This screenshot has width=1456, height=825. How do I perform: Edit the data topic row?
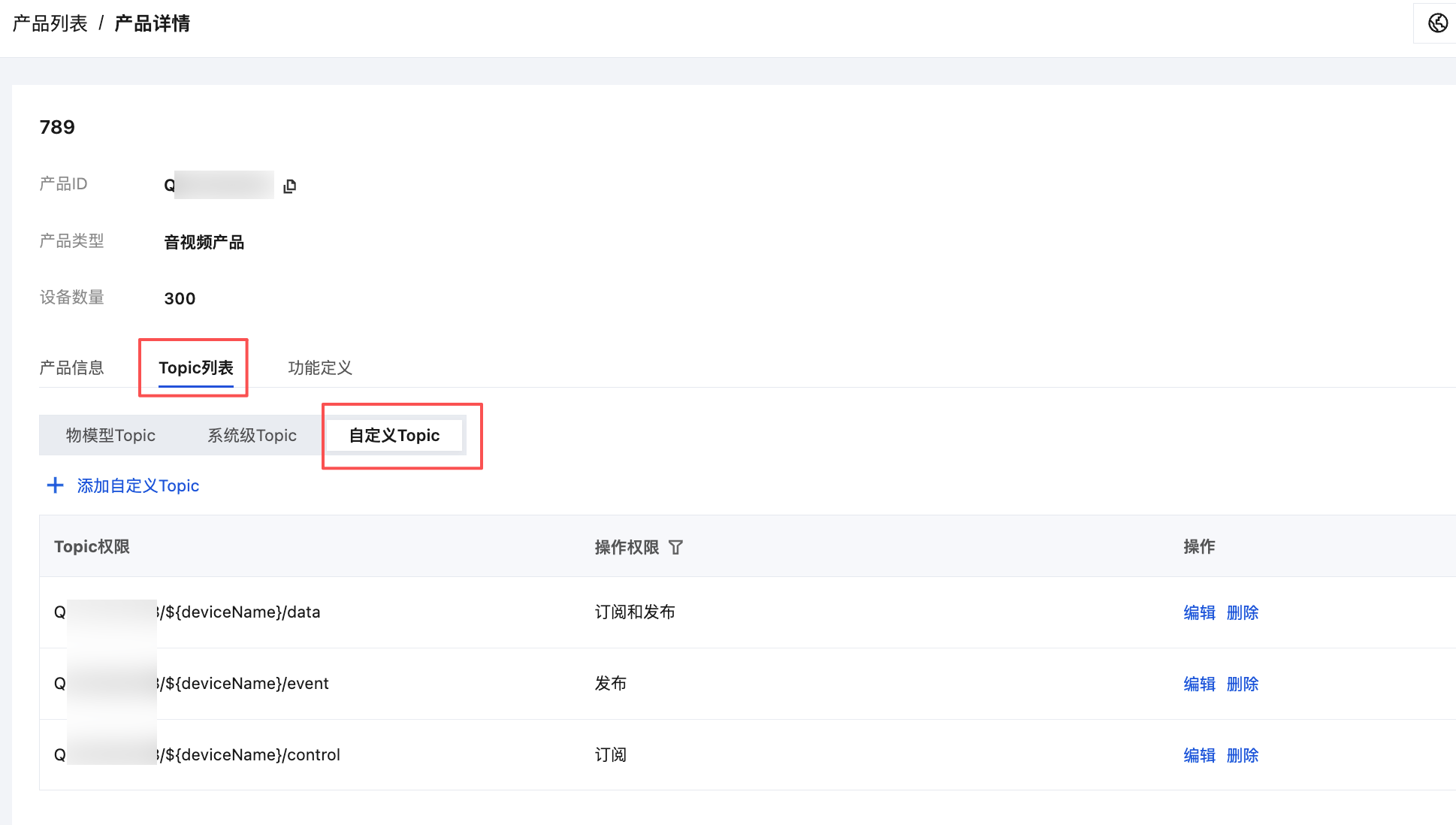[x=1199, y=612]
